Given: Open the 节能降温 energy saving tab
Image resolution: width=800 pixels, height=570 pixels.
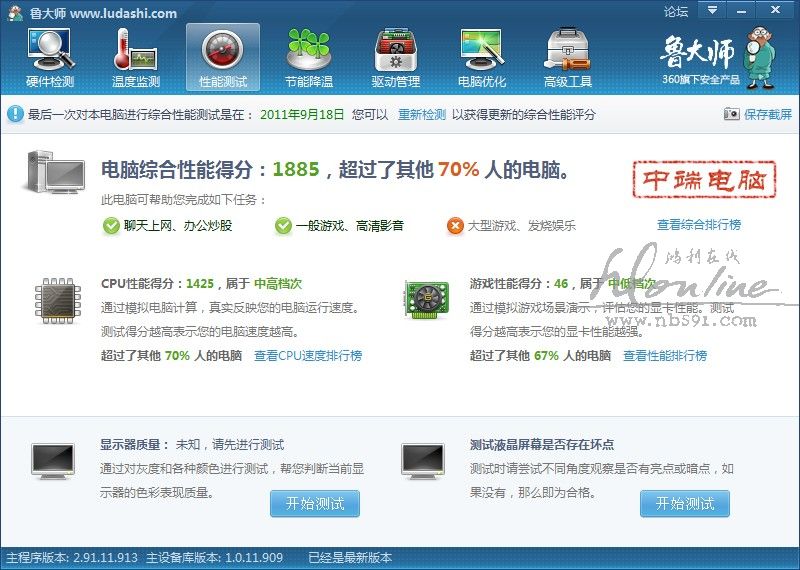Looking at the screenshot, I should [x=309, y=57].
